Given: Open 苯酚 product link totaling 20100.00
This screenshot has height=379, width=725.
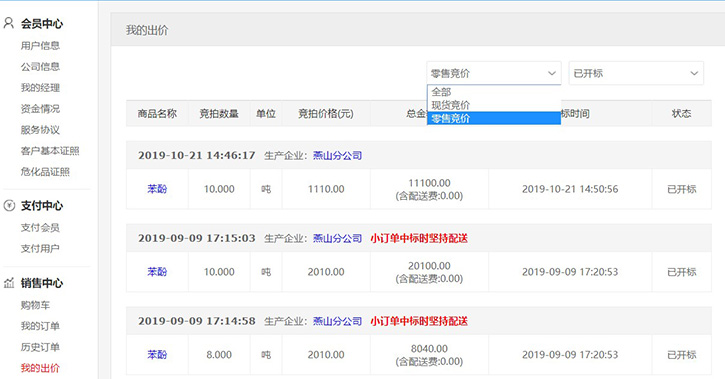Looking at the screenshot, I should click(x=157, y=272).
